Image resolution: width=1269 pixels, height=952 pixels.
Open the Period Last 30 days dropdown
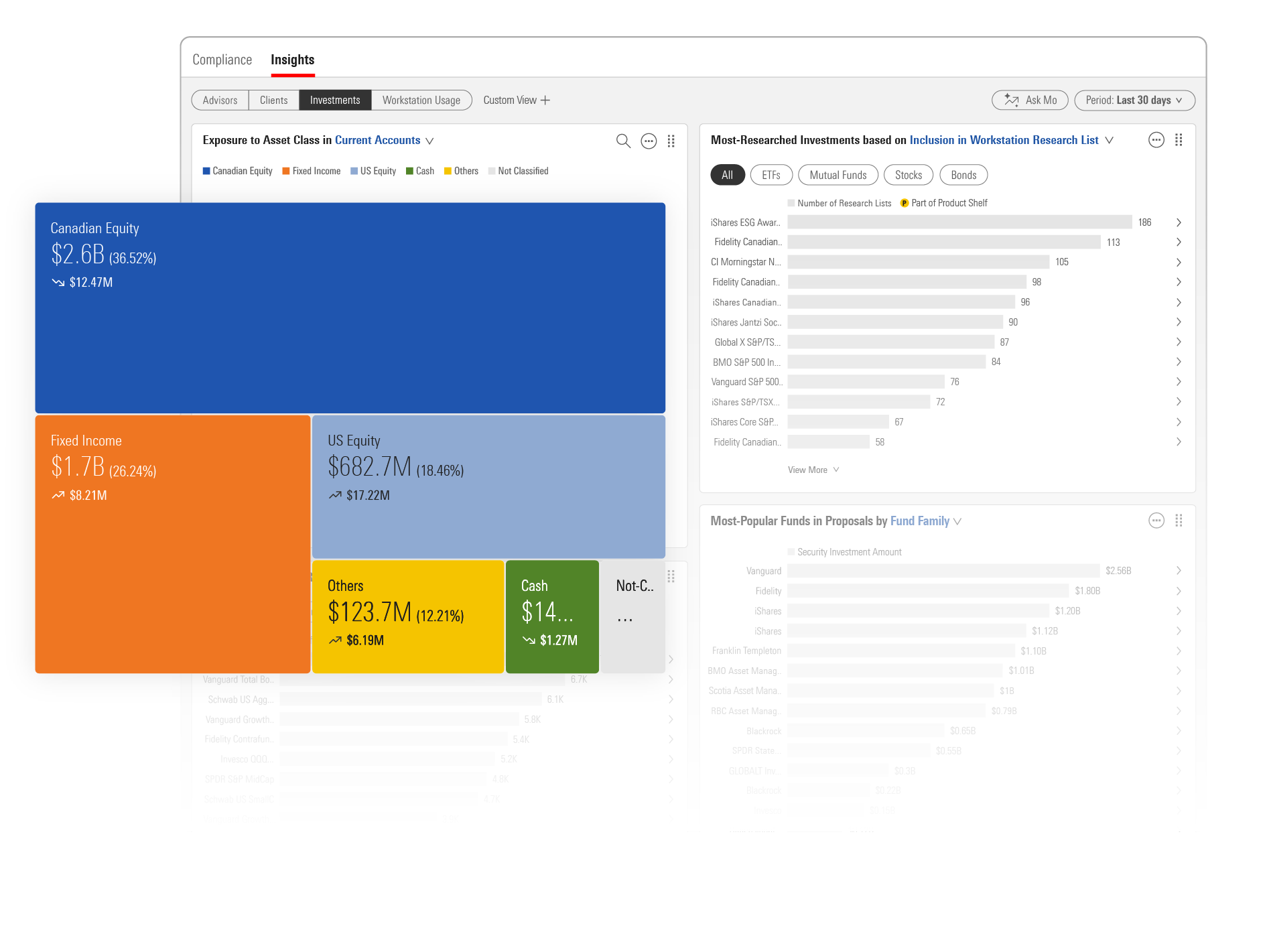pyautogui.click(x=1134, y=100)
